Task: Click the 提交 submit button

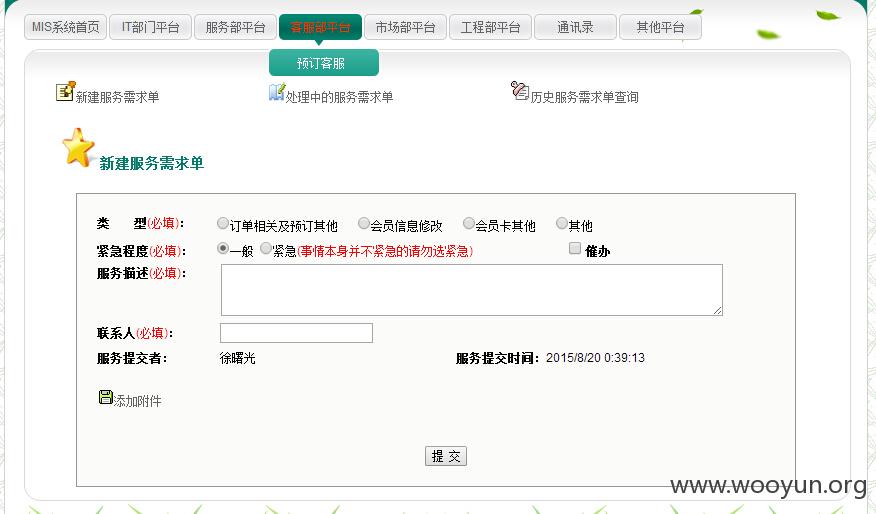Action: tap(446, 456)
